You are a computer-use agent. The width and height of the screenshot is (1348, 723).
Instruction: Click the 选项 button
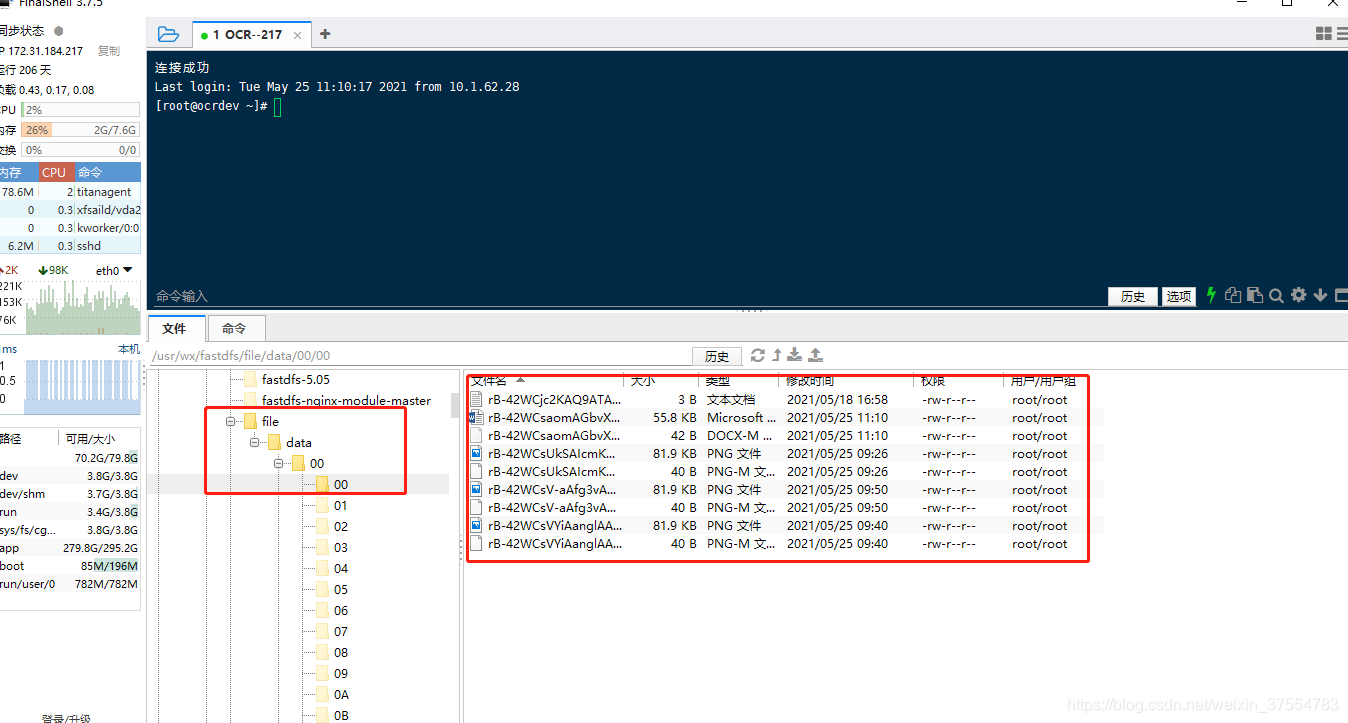[1178, 296]
